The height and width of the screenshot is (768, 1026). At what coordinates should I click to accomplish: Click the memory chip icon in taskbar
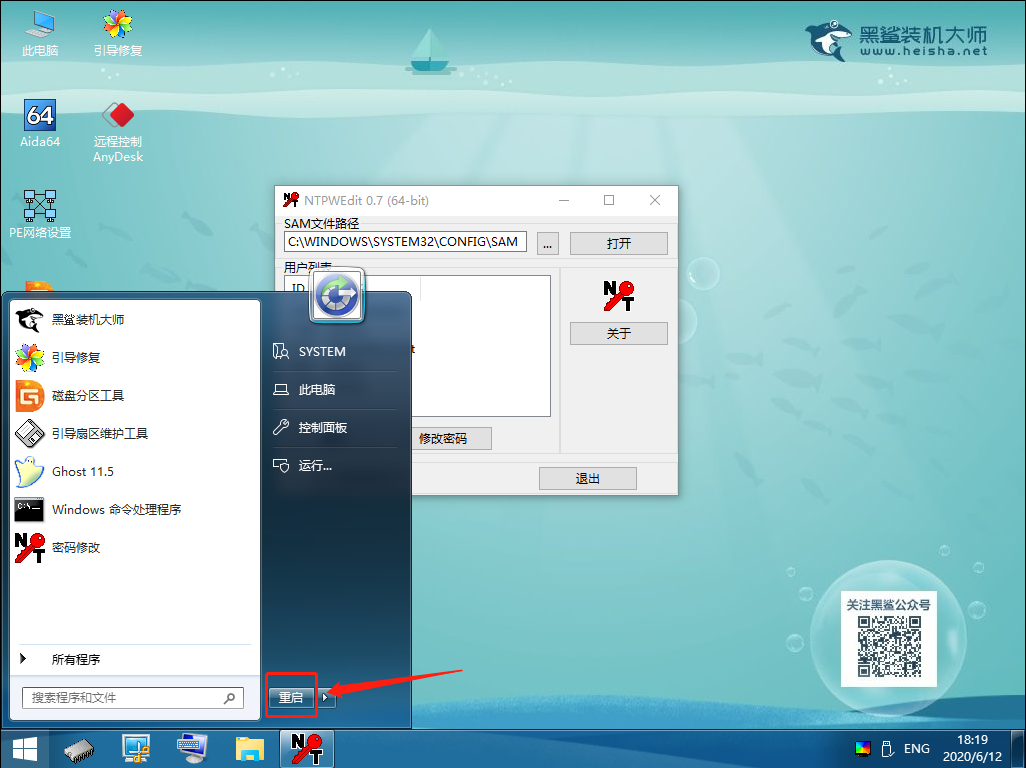pyautogui.click(x=80, y=748)
